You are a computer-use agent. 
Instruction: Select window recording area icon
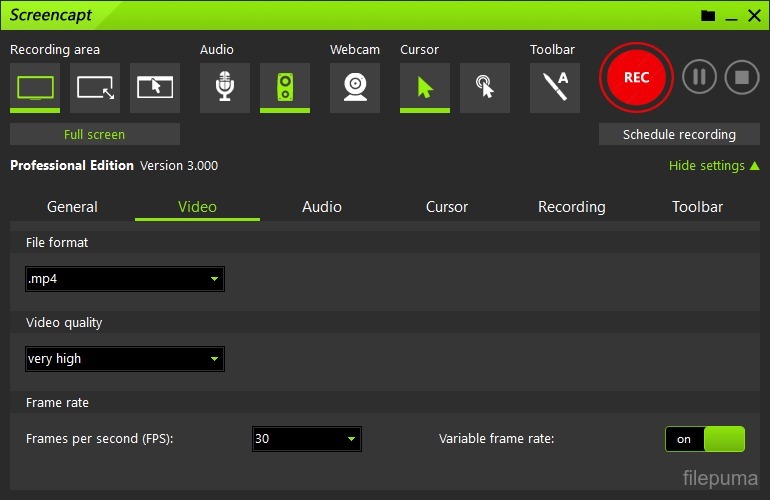click(155, 87)
